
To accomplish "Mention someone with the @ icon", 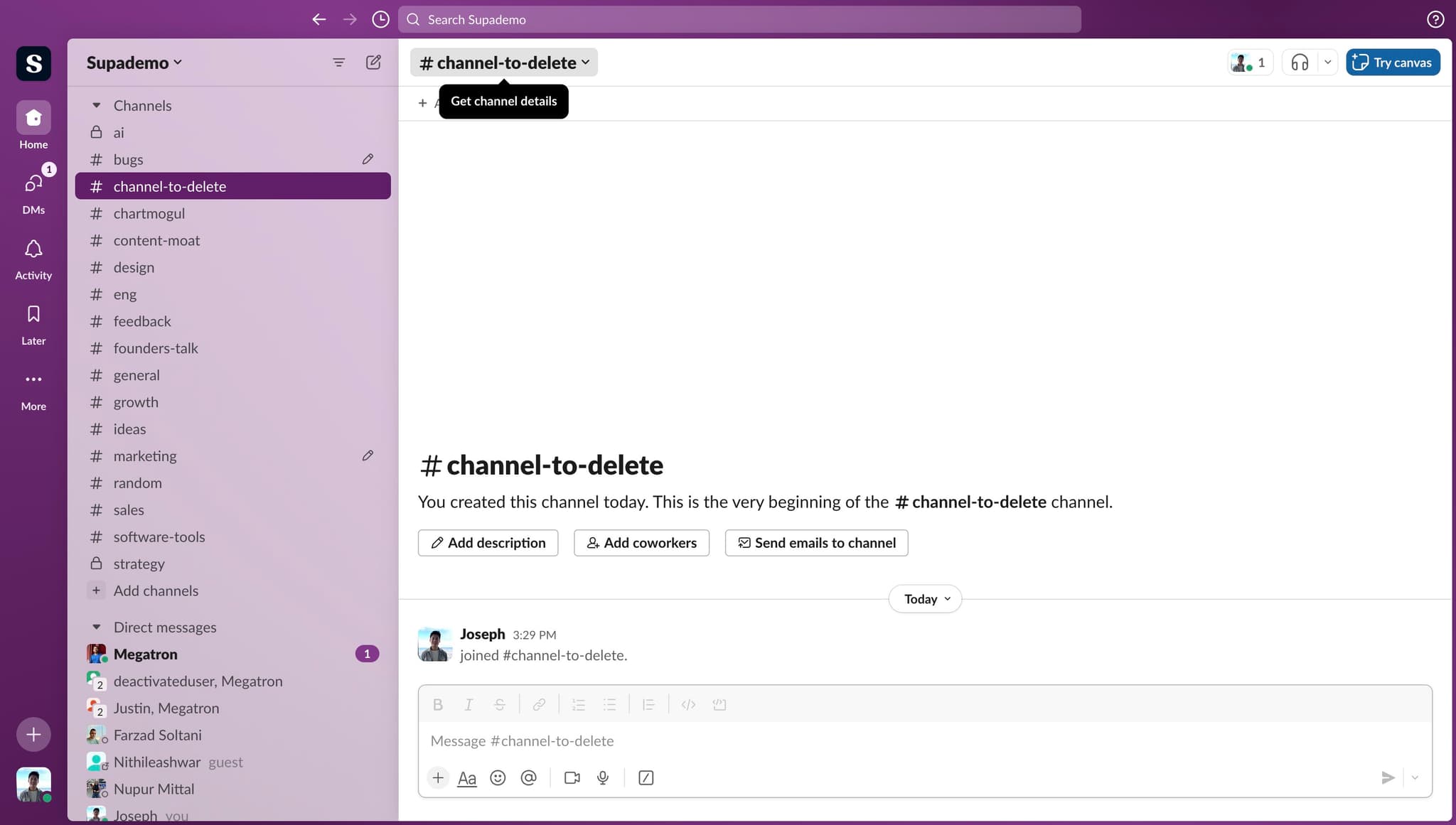I will coord(528,777).
